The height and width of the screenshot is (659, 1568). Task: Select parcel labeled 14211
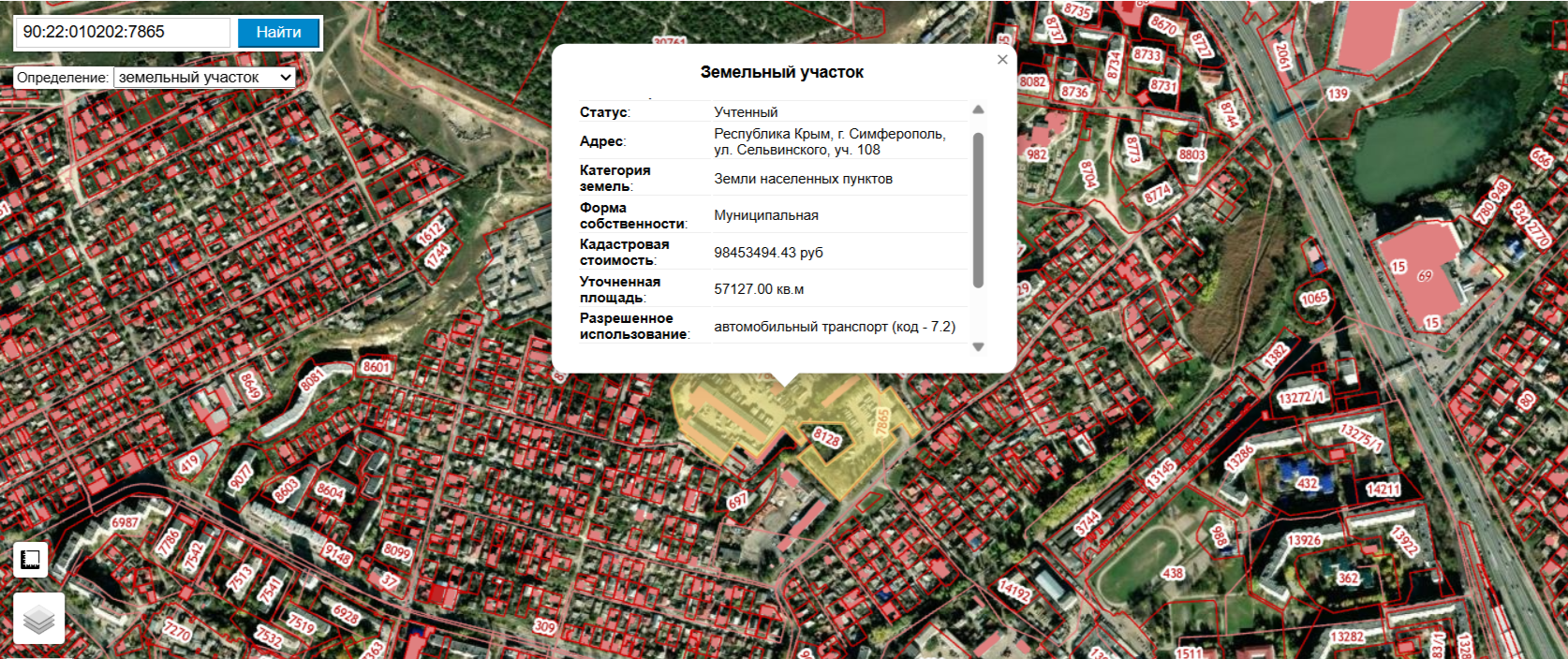pyautogui.click(x=1383, y=489)
